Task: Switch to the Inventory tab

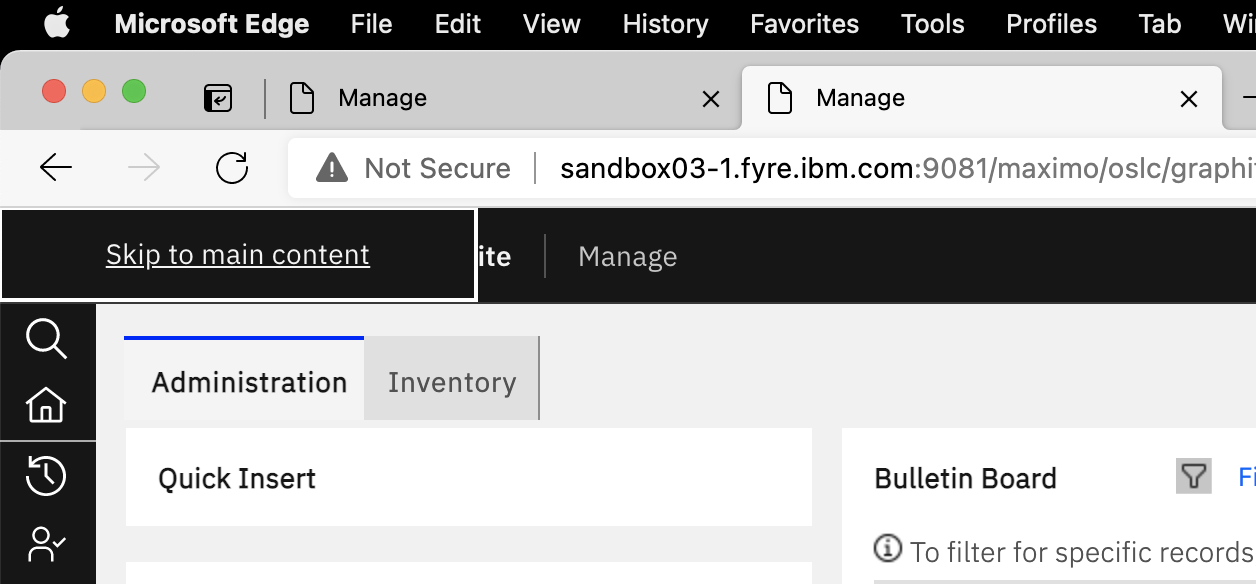Action: click(x=451, y=381)
